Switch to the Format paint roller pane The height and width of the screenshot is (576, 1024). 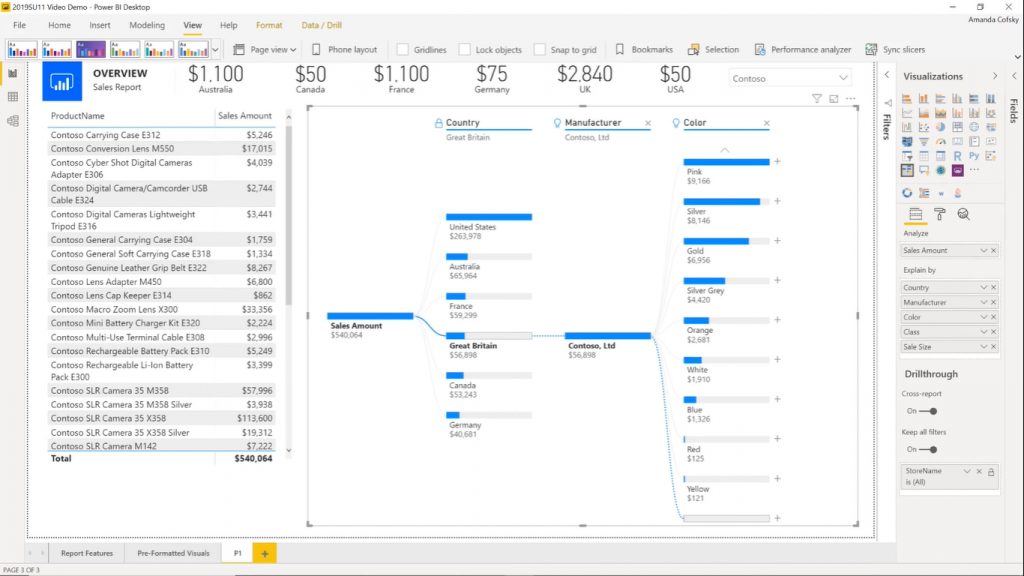(x=941, y=214)
